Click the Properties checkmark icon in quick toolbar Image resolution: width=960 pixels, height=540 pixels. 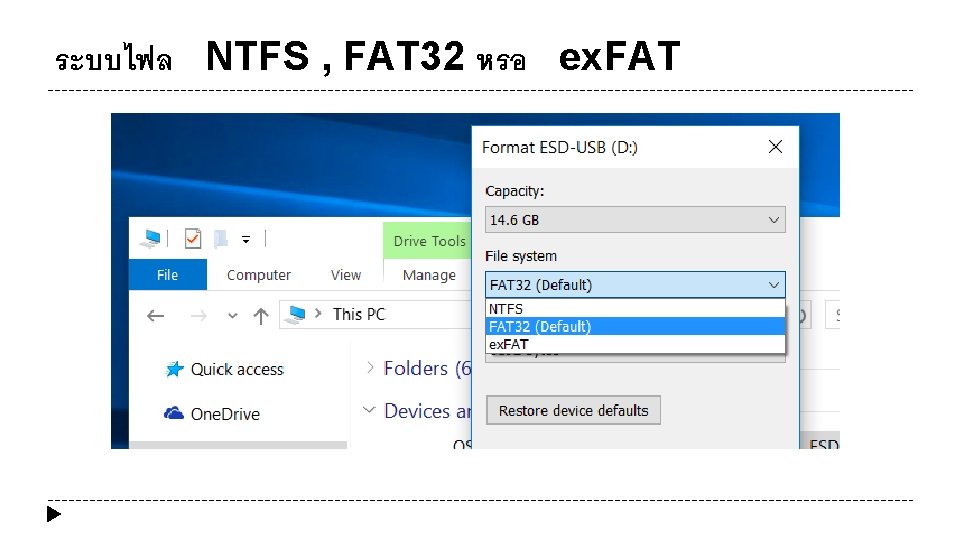(193, 239)
